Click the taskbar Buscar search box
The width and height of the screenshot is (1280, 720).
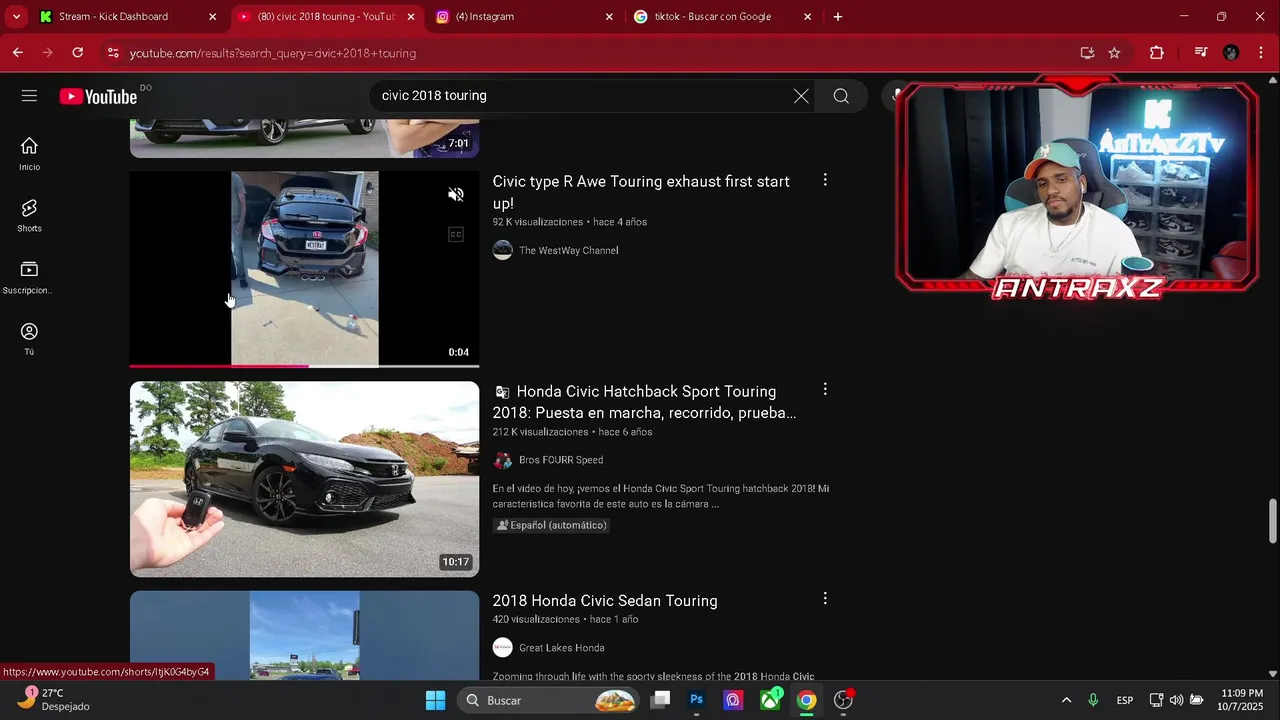(549, 700)
